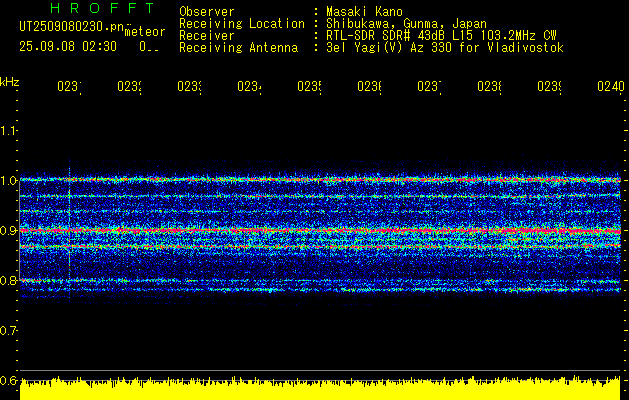629x400 pixels.
Task: Click the kHz axis unit label
Action: tap(9, 82)
